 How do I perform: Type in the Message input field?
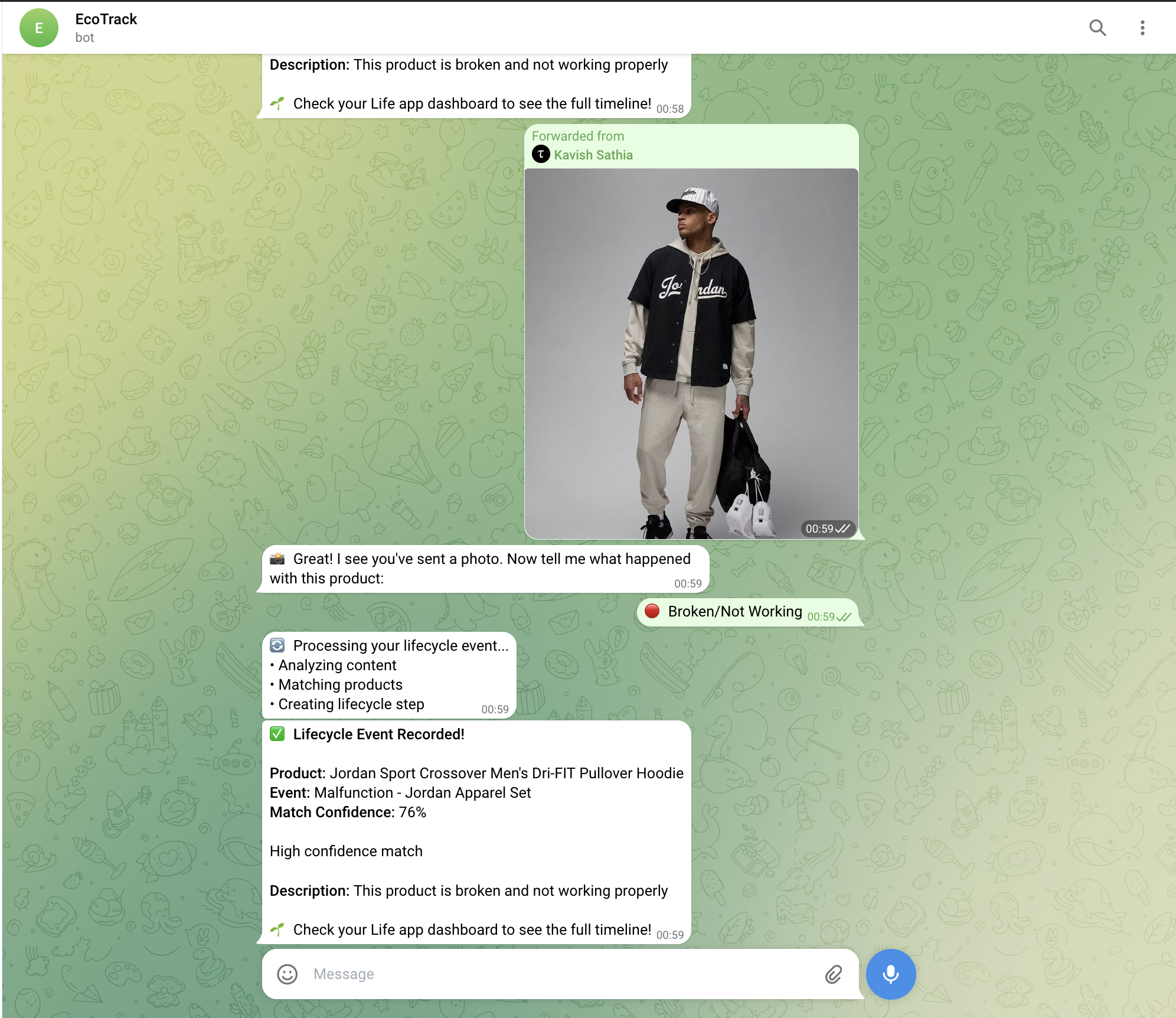(x=561, y=974)
